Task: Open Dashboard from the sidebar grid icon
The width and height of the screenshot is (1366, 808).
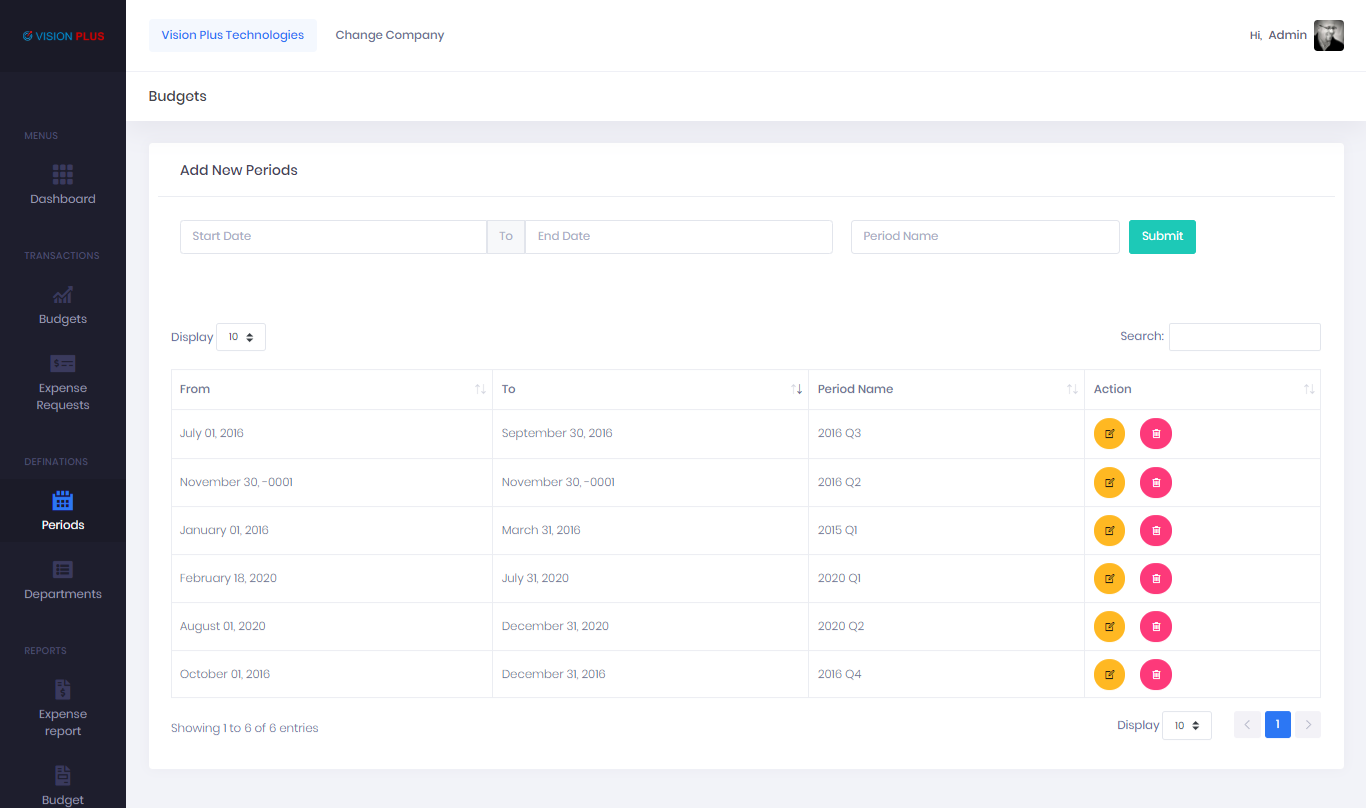Action: coord(63,176)
